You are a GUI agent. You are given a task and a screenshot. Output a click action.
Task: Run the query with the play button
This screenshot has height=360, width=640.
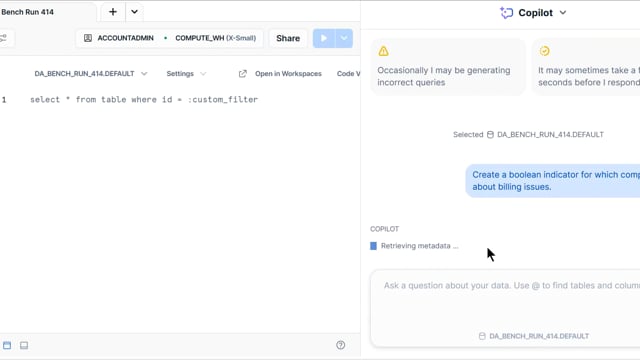pyautogui.click(x=324, y=38)
